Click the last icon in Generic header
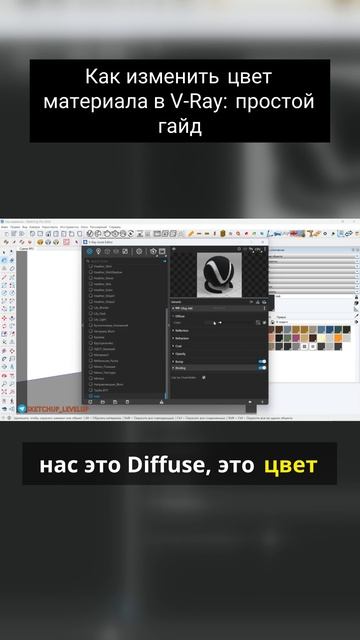Screen dimensions: 360x640 coord(264,302)
